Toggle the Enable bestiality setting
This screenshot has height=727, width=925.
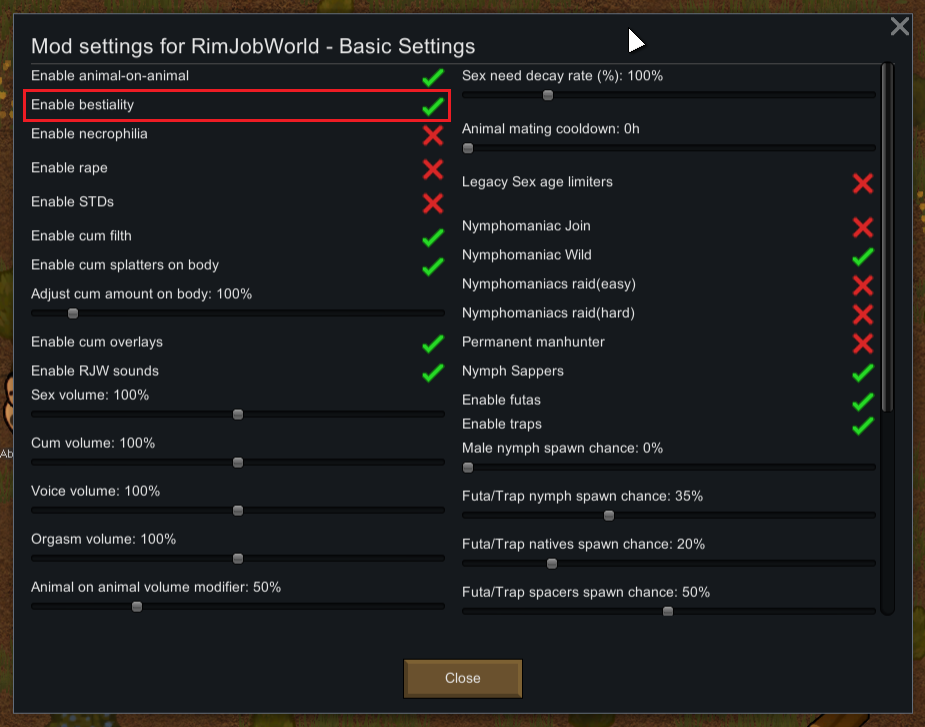click(x=432, y=105)
